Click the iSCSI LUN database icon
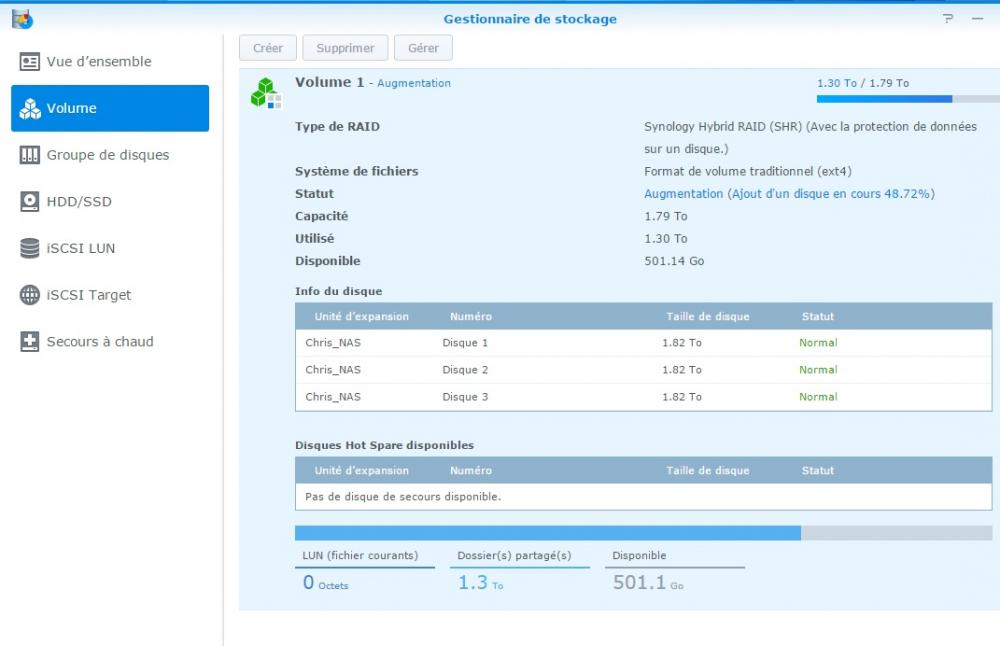The image size is (1000, 646). tap(30, 249)
